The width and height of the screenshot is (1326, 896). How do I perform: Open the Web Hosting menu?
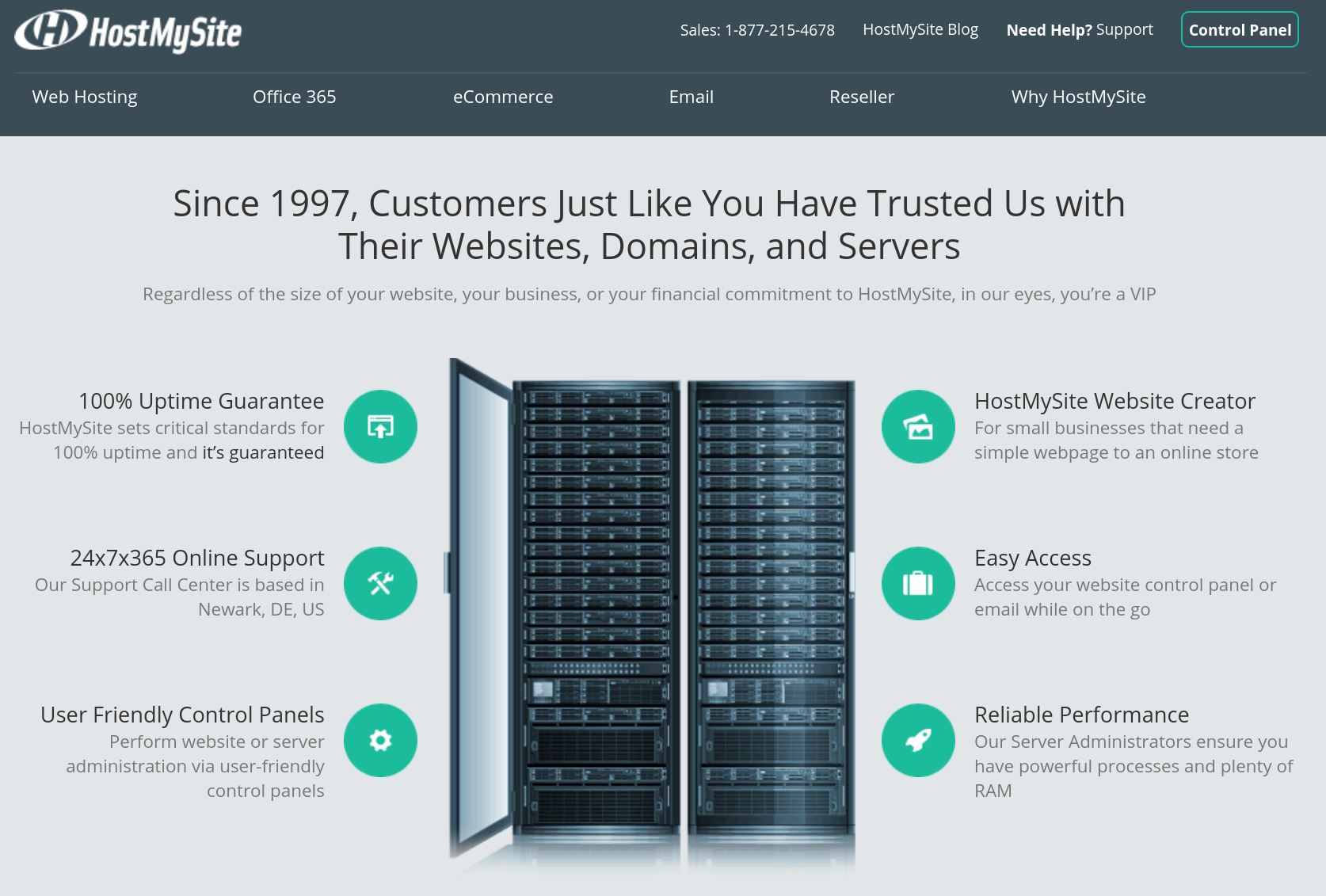click(x=85, y=97)
